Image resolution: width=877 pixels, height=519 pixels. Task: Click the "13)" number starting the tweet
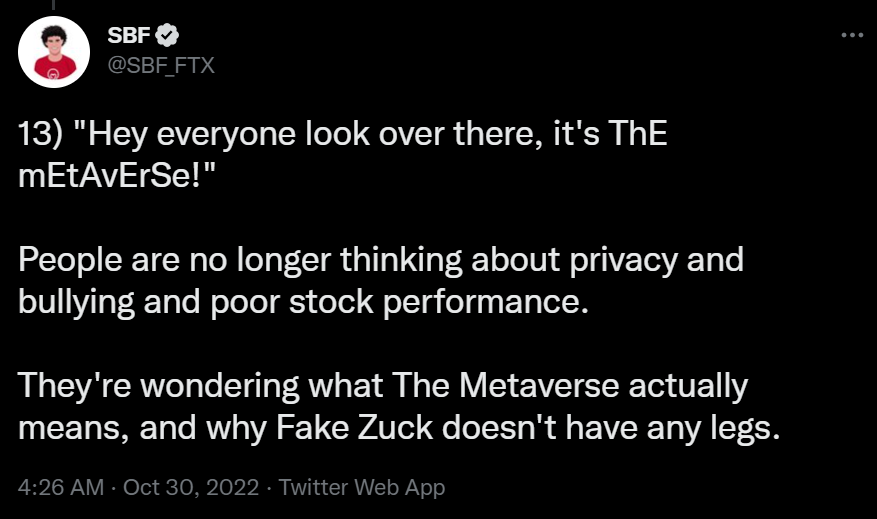(x=40, y=136)
